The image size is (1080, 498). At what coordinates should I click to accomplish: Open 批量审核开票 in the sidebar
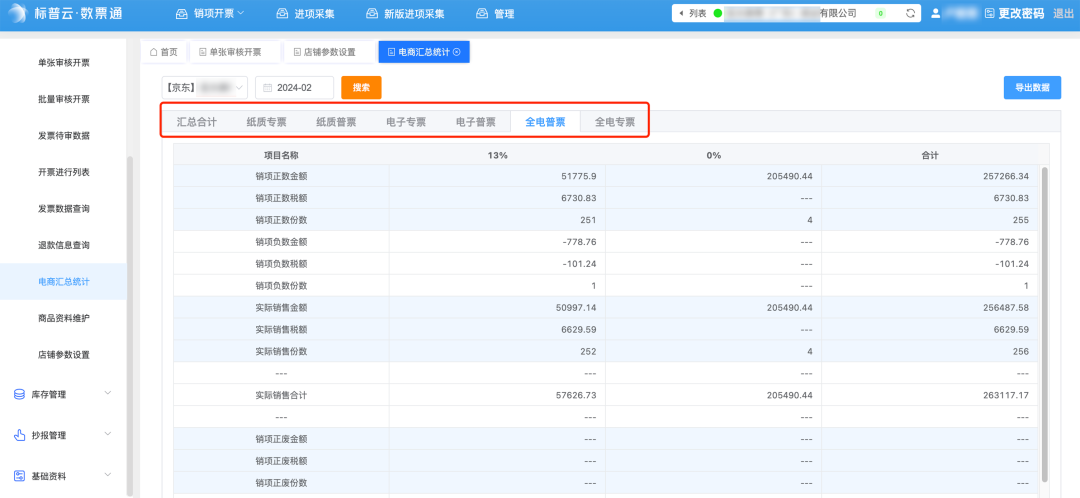pos(63,99)
